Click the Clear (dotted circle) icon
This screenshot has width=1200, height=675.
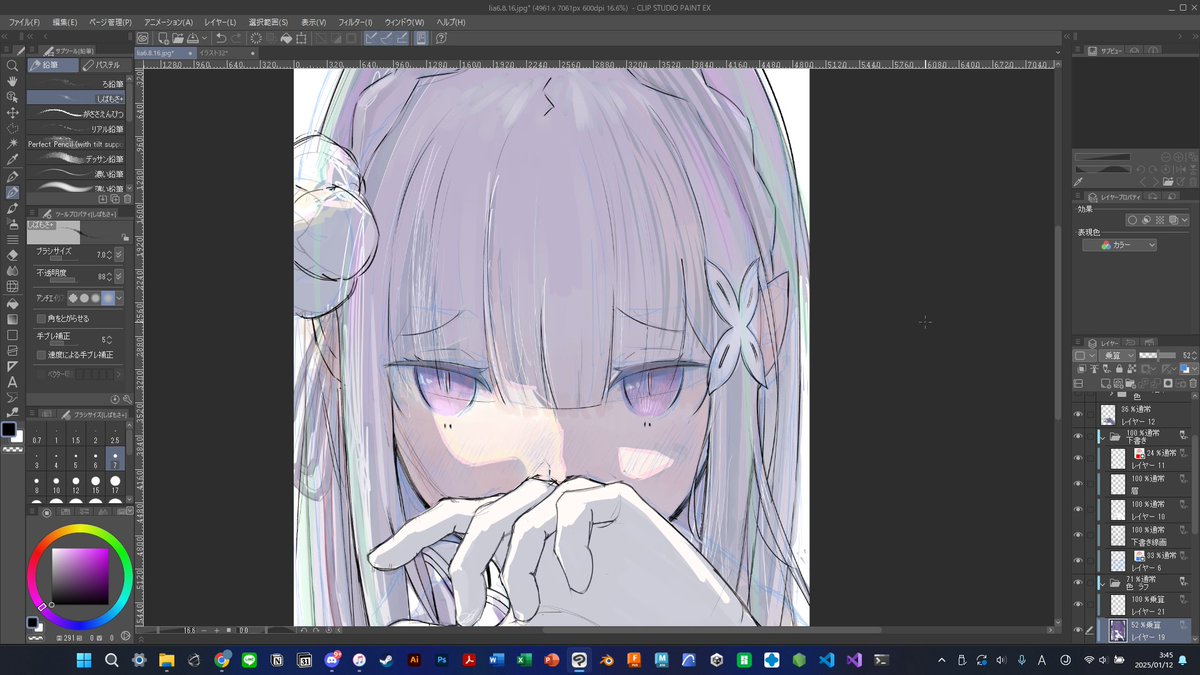tap(256, 38)
